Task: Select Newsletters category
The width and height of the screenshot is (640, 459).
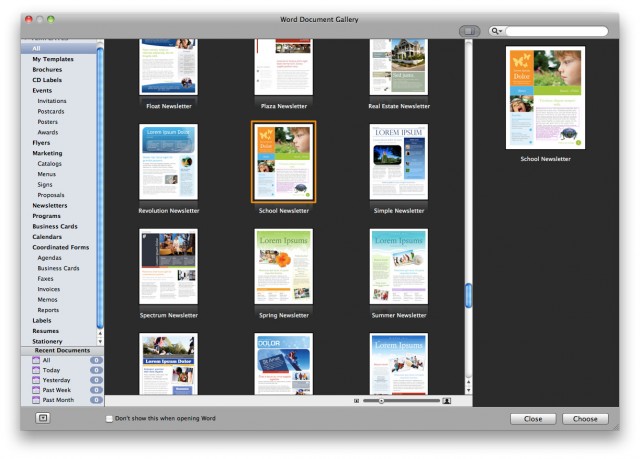Action: point(50,206)
